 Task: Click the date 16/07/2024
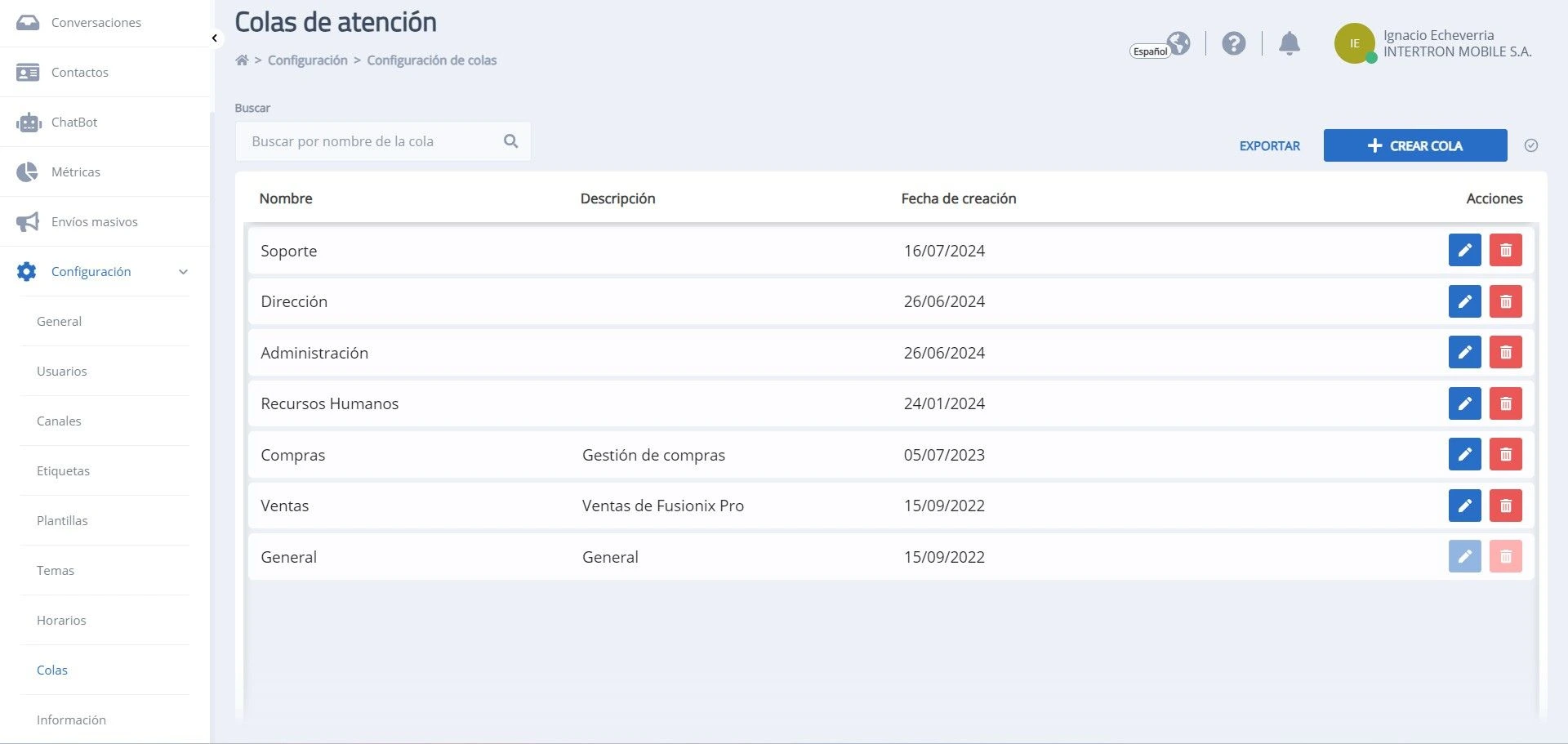point(944,251)
